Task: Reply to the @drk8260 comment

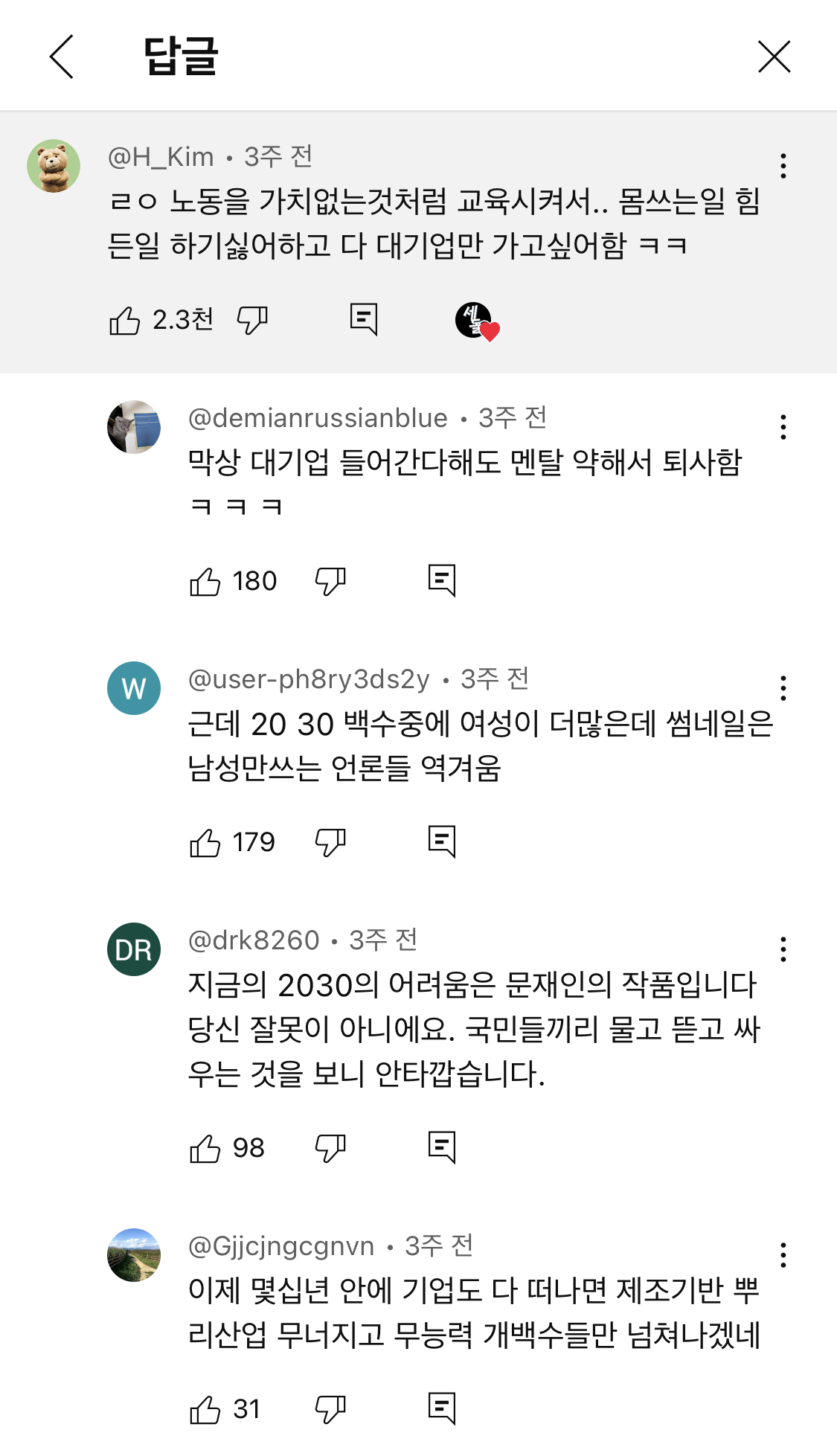Action: click(442, 1147)
